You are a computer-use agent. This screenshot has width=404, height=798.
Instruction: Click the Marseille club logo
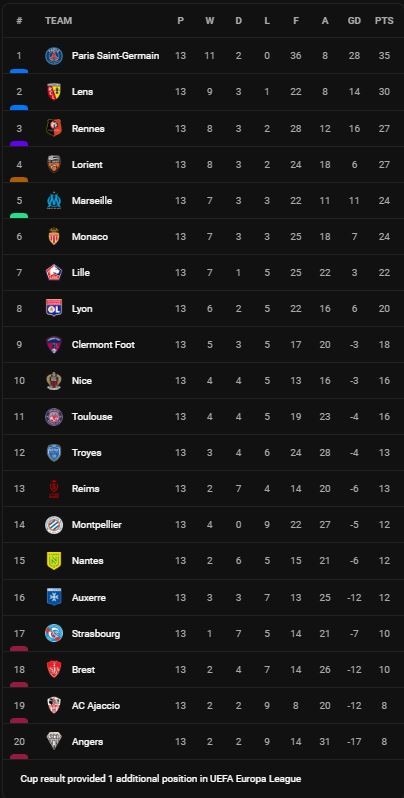[x=54, y=201]
